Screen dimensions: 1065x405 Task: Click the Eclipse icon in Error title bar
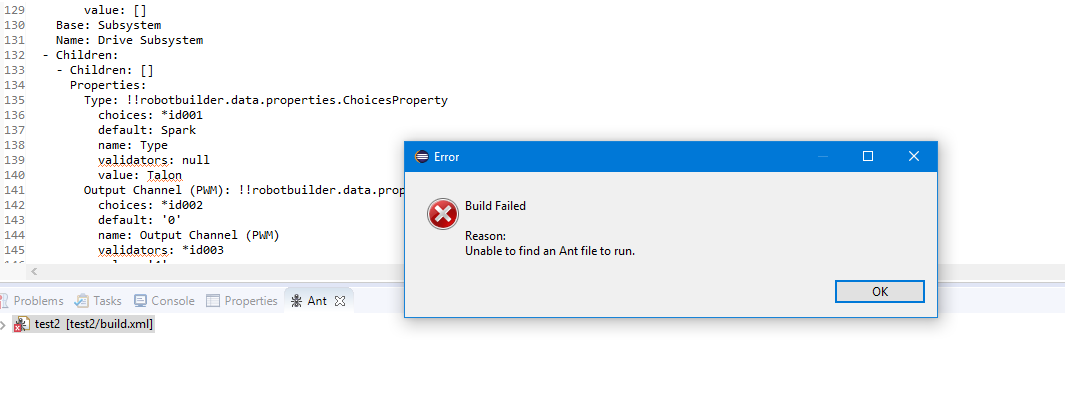pos(422,157)
